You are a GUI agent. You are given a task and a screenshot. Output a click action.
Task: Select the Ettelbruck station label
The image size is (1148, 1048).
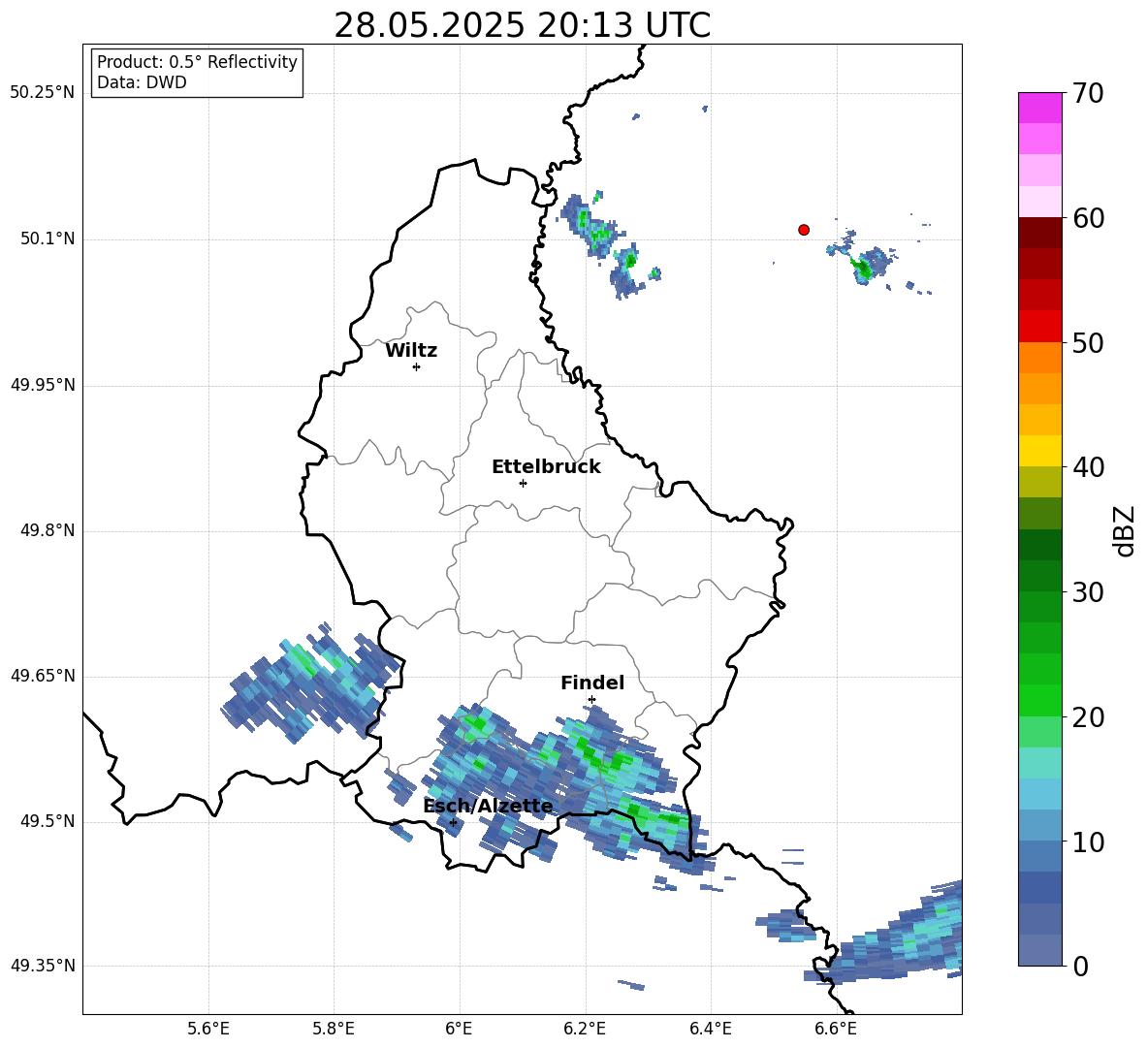click(x=546, y=467)
